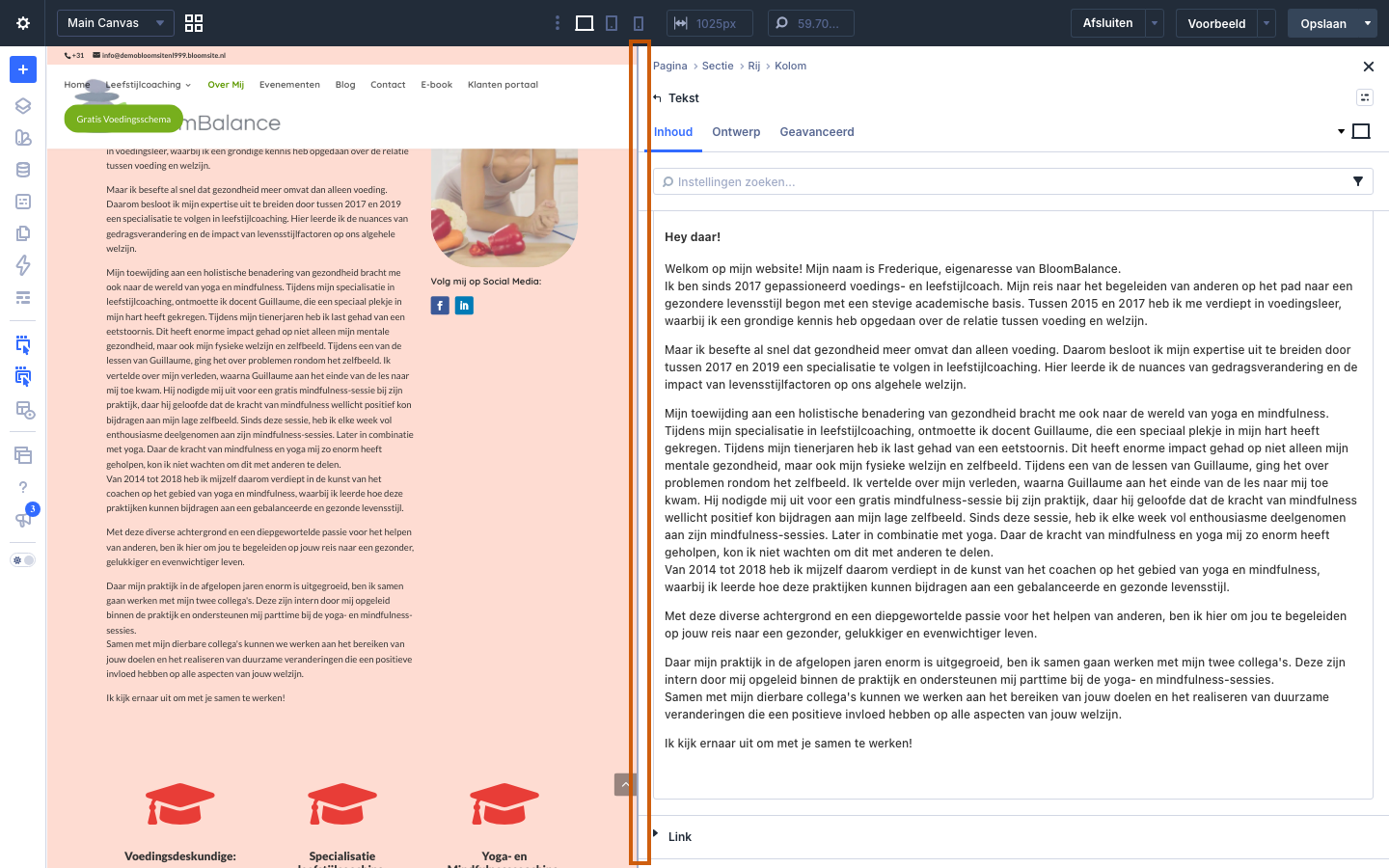Open the layers panel icon in sidebar
Image resolution: width=1389 pixels, height=868 pixels.
[23, 106]
